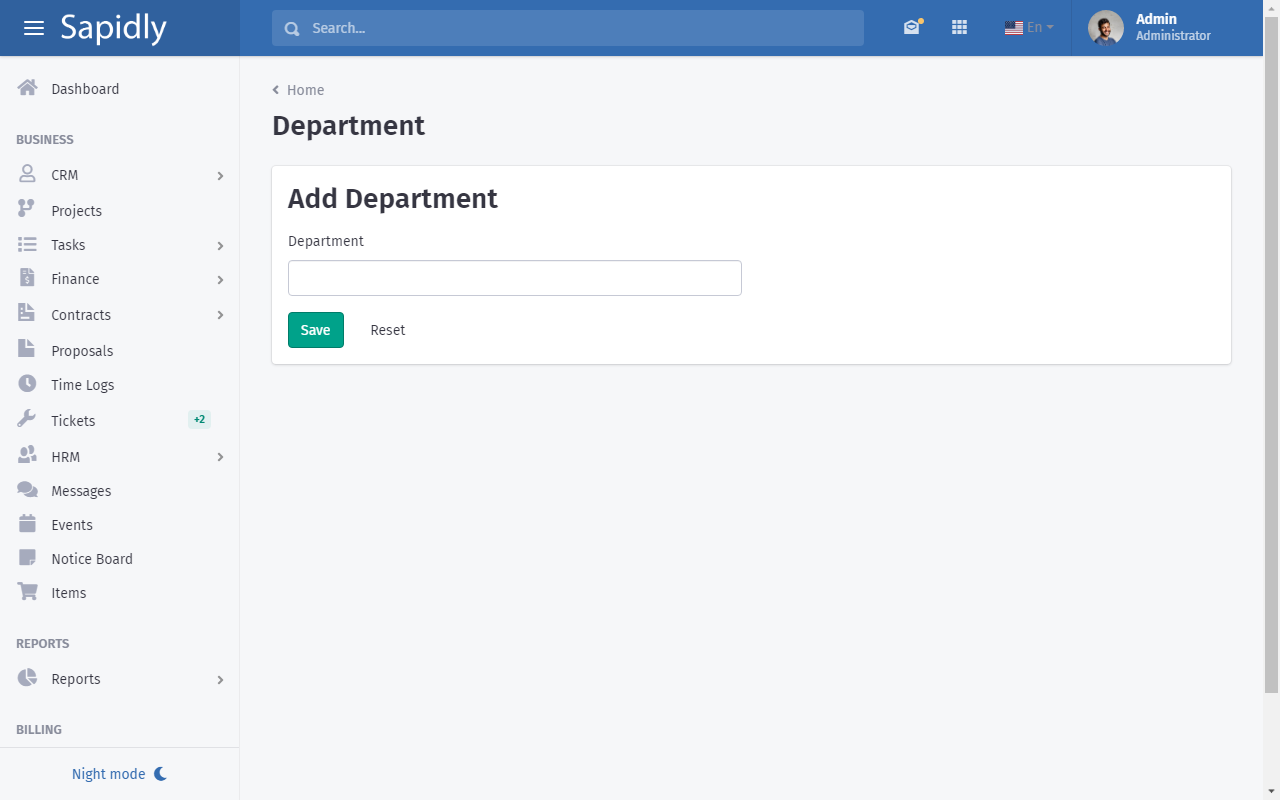Expand the HRM submenu chevron
1280x800 pixels.
[220, 457]
